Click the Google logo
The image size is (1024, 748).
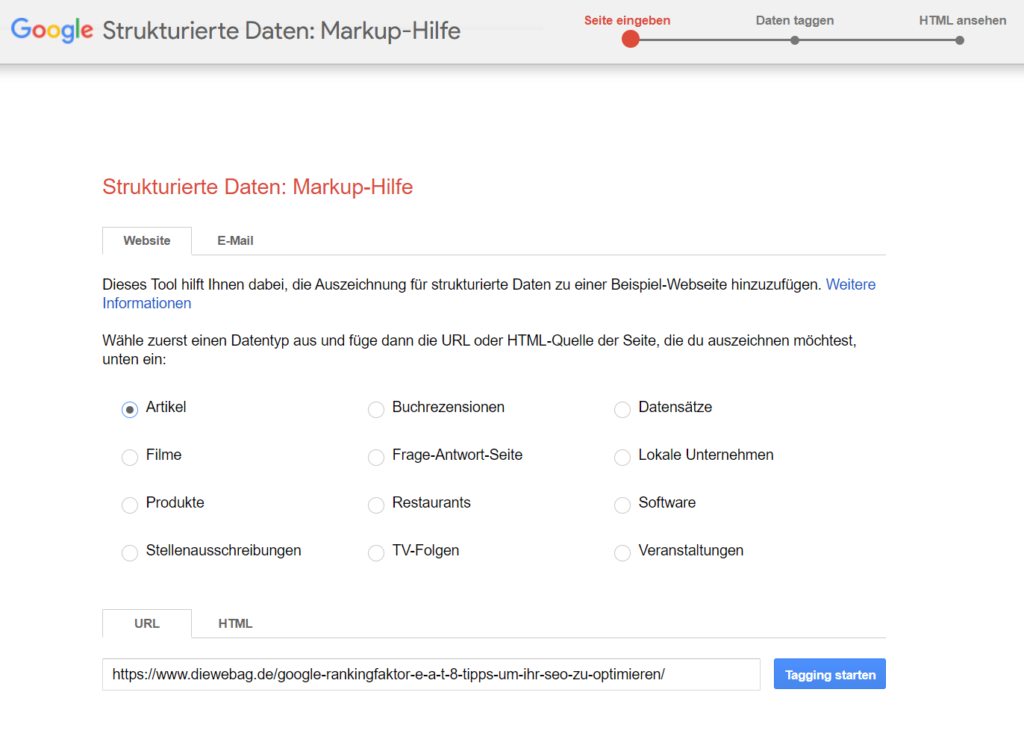(52, 30)
